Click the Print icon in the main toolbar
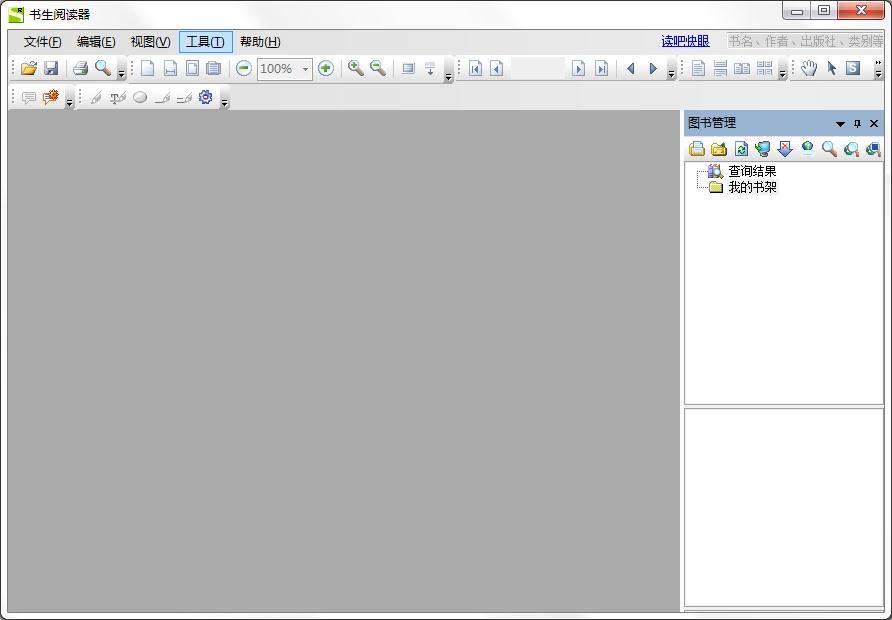Screen dimensions: 892x620 80,68
